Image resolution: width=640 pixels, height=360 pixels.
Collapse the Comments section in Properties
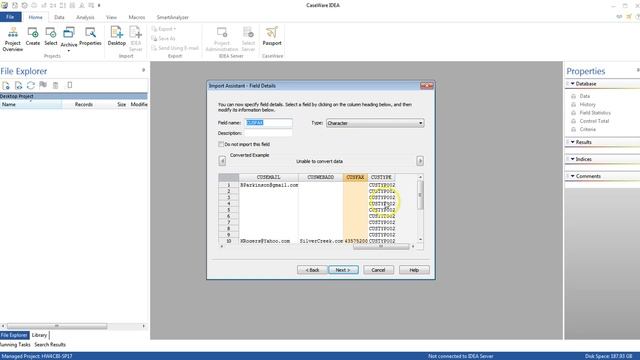(573, 176)
